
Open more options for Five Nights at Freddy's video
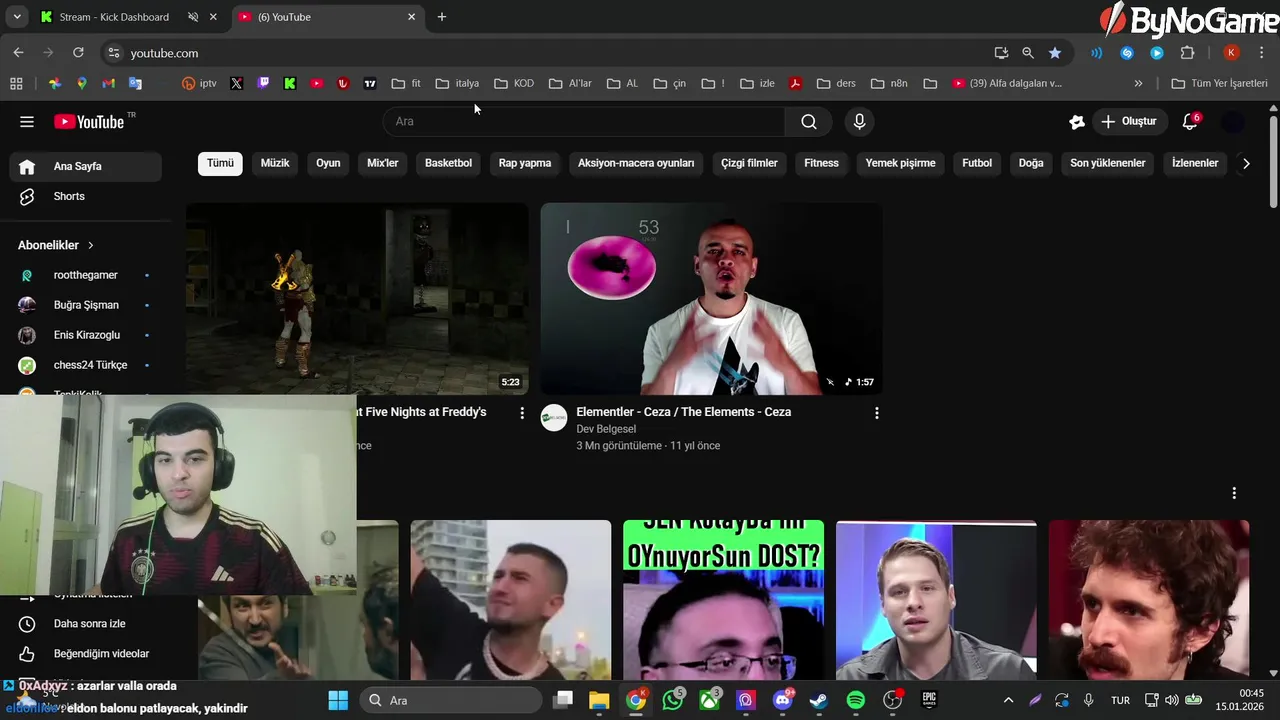coord(521,413)
